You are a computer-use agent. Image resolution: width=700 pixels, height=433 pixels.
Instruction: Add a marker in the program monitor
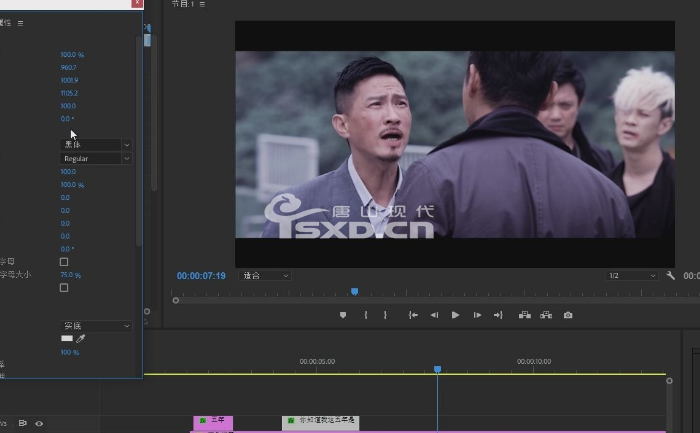[x=343, y=315]
